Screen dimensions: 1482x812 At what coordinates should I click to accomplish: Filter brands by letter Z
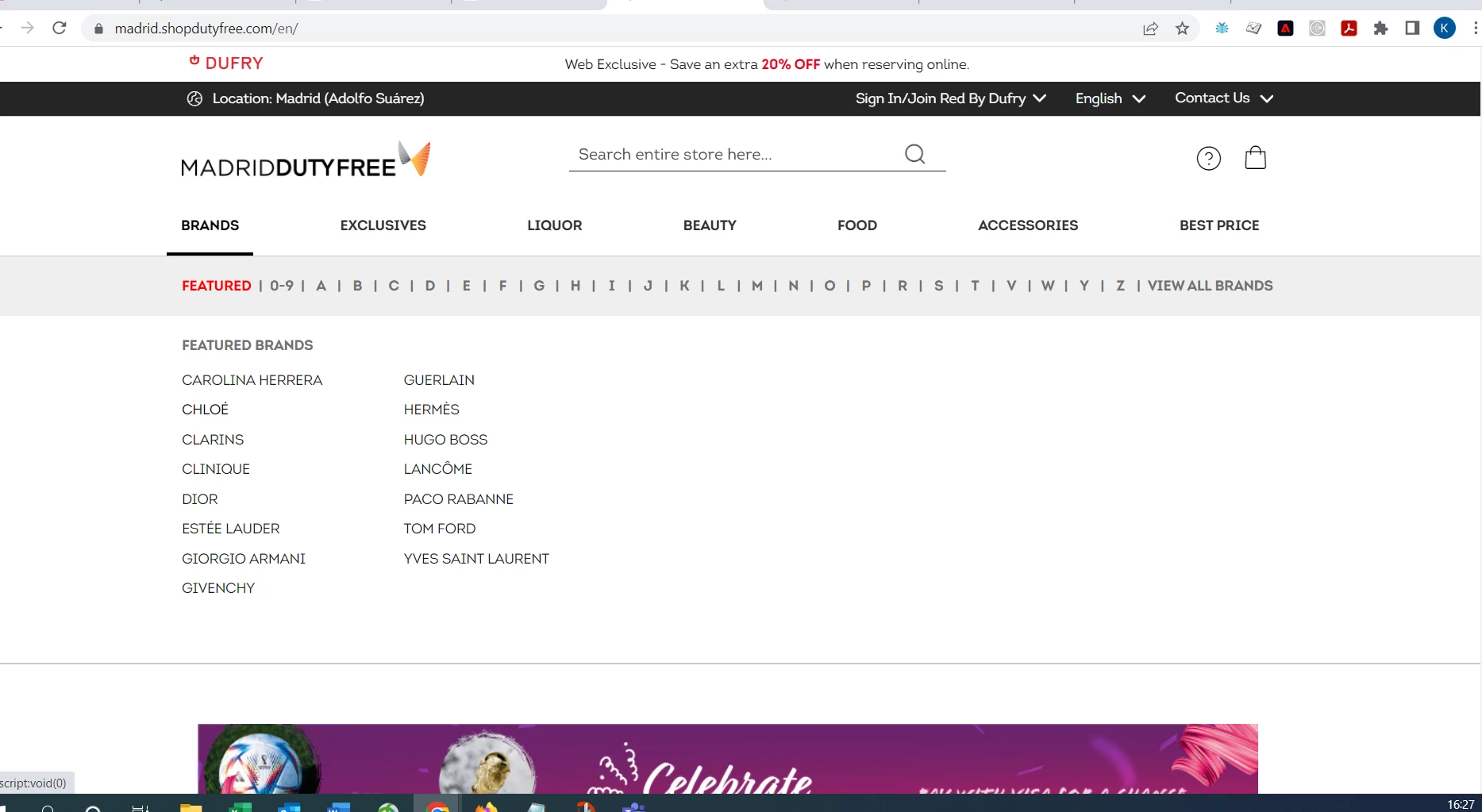(1120, 286)
